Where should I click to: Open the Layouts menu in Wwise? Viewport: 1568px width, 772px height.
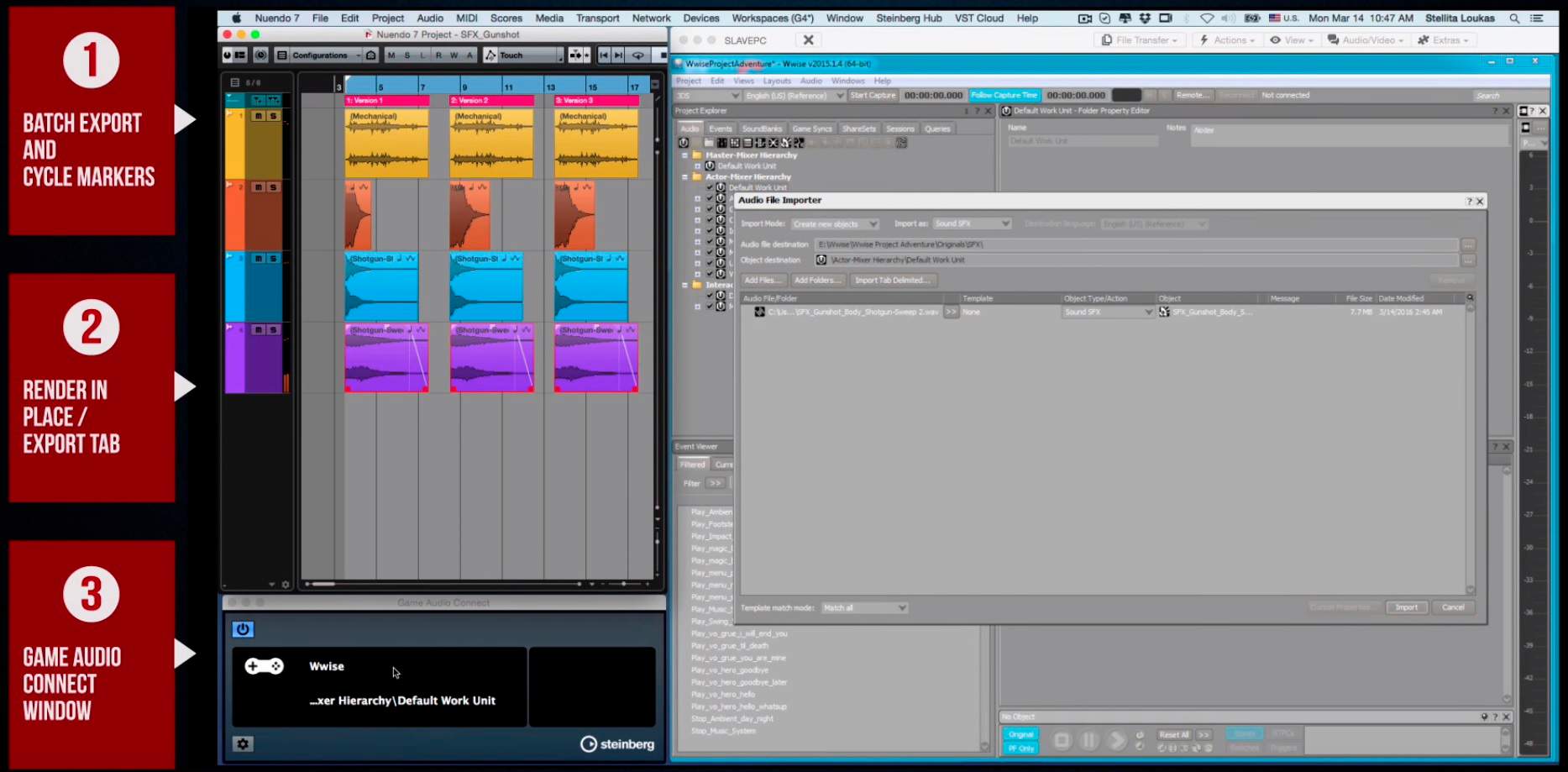coord(776,81)
